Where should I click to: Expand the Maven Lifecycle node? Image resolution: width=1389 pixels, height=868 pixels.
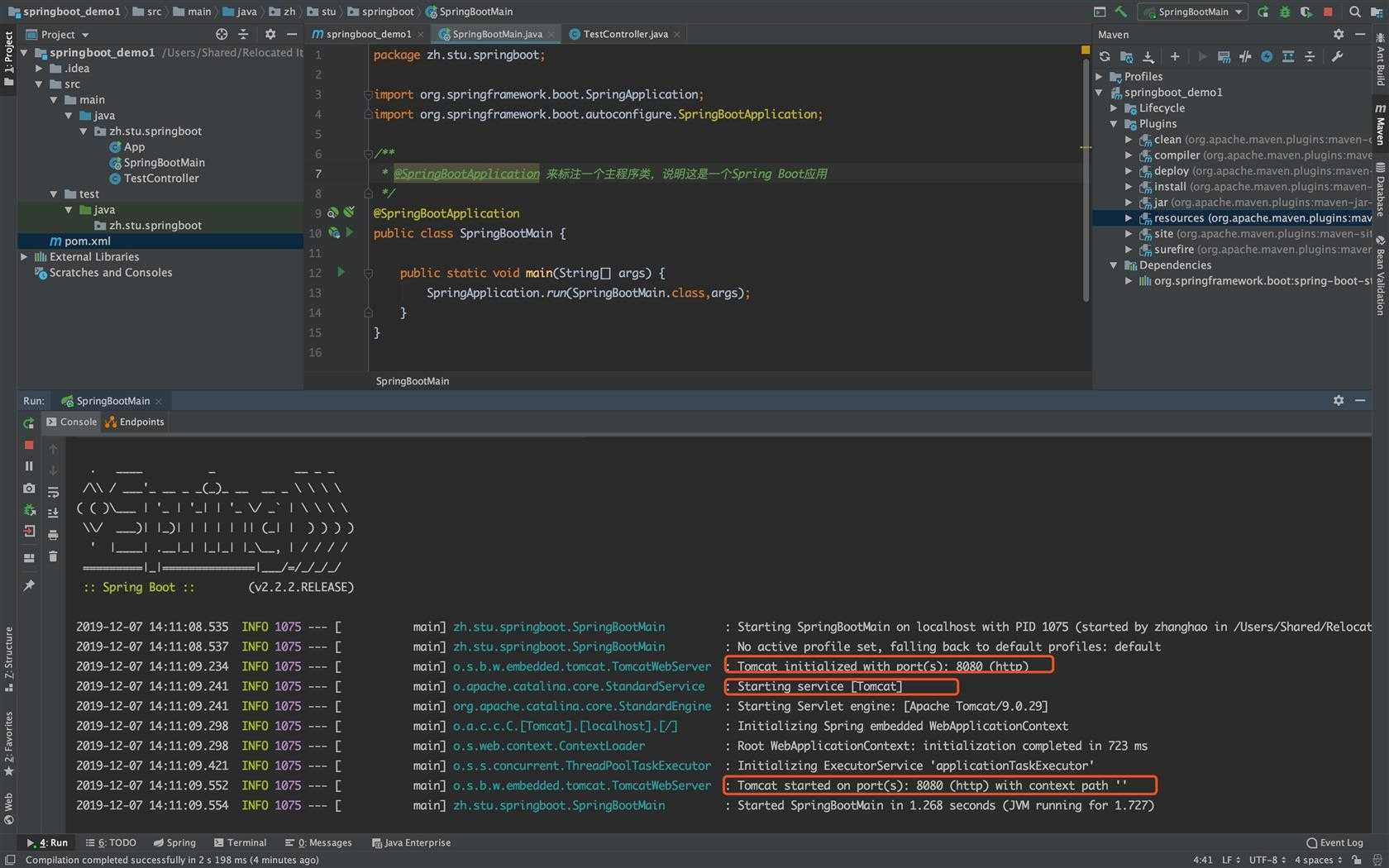point(1114,107)
